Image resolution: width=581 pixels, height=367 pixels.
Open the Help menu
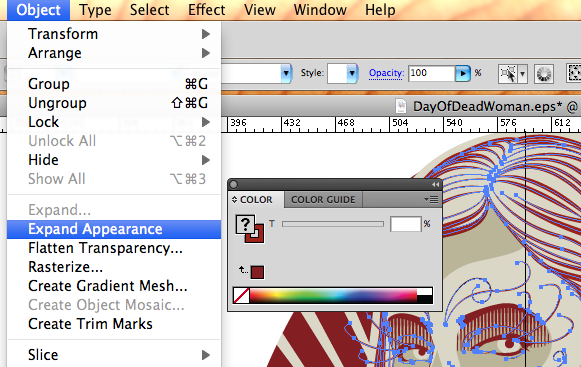(380, 10)
